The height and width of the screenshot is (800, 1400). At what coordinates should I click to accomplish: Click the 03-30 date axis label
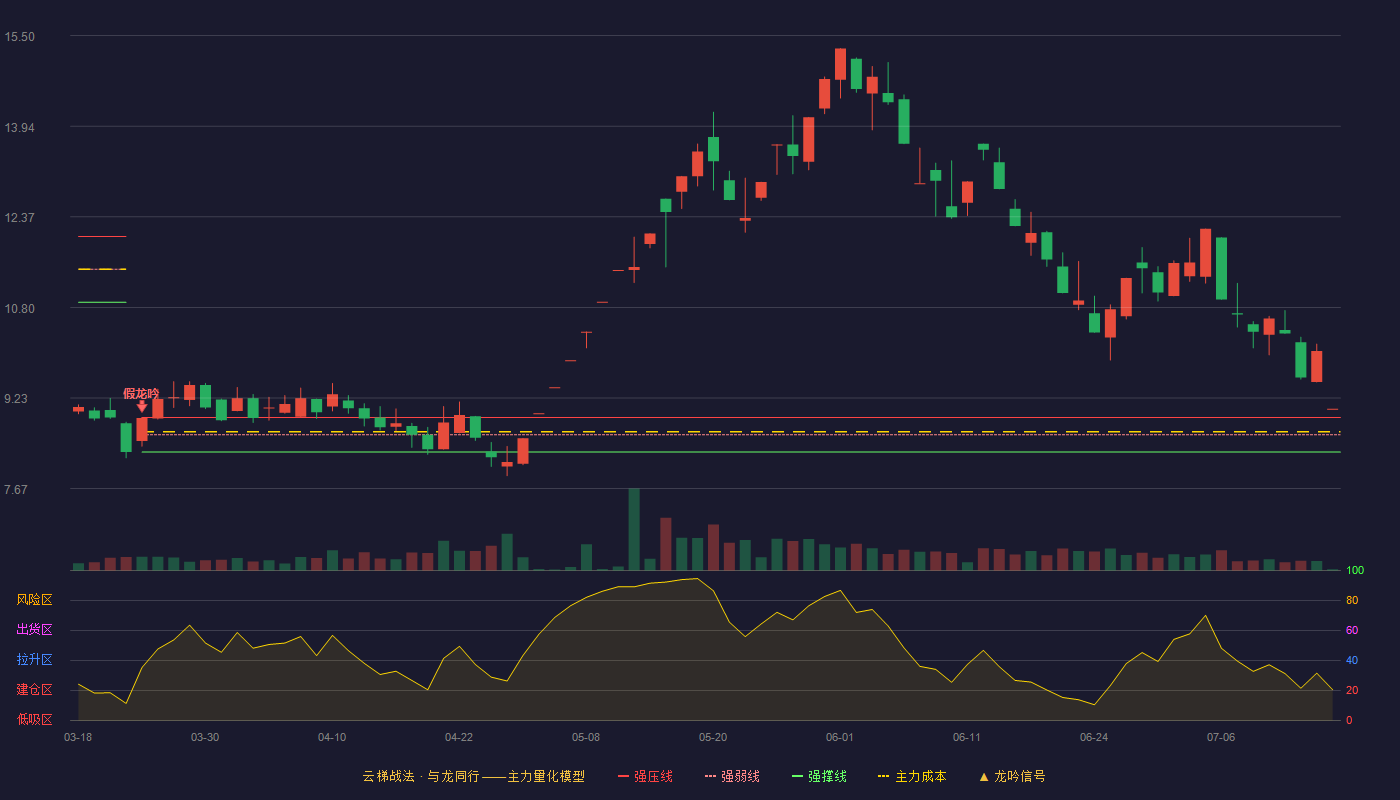205,737
